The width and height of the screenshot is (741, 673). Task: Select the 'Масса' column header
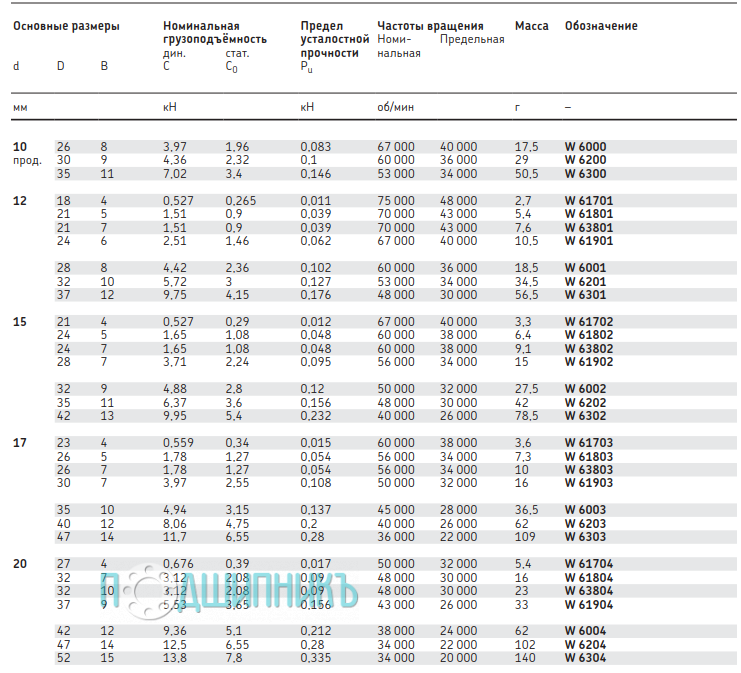[x=532, y=26]
